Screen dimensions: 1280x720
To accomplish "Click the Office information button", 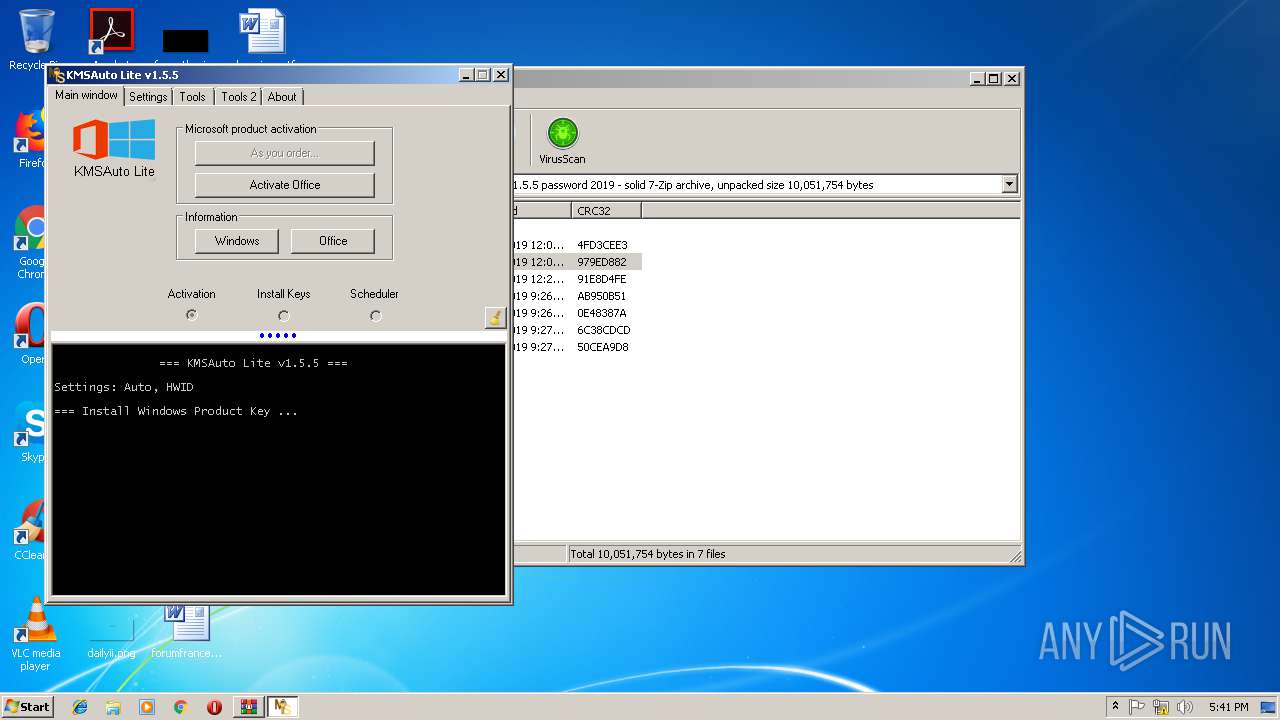I will (333, 241).
